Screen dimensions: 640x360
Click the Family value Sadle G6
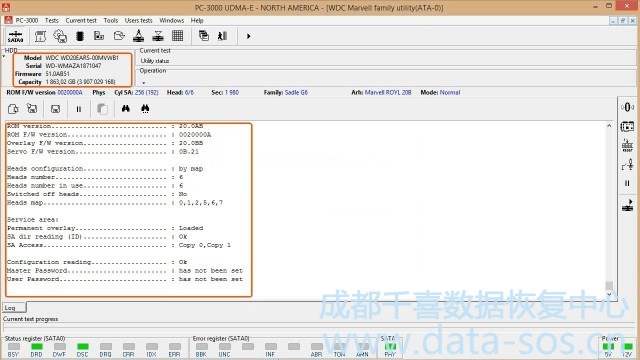point(296,93)
